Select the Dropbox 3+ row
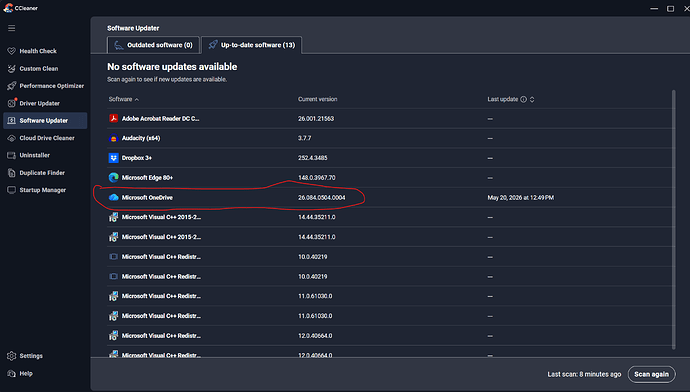 click(391, 158)
